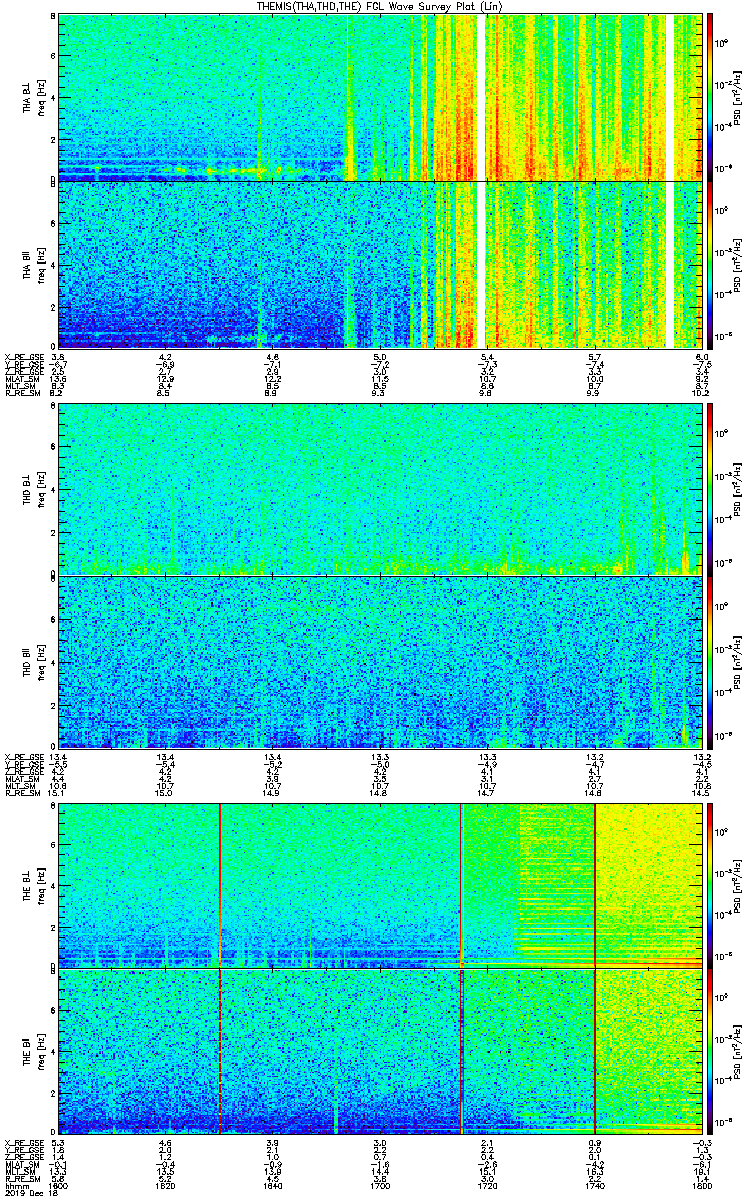Click the red vertical marker near 1740 in THE B-perpendicular panel
Screen dimensions: 750x1200
point(594,884)
